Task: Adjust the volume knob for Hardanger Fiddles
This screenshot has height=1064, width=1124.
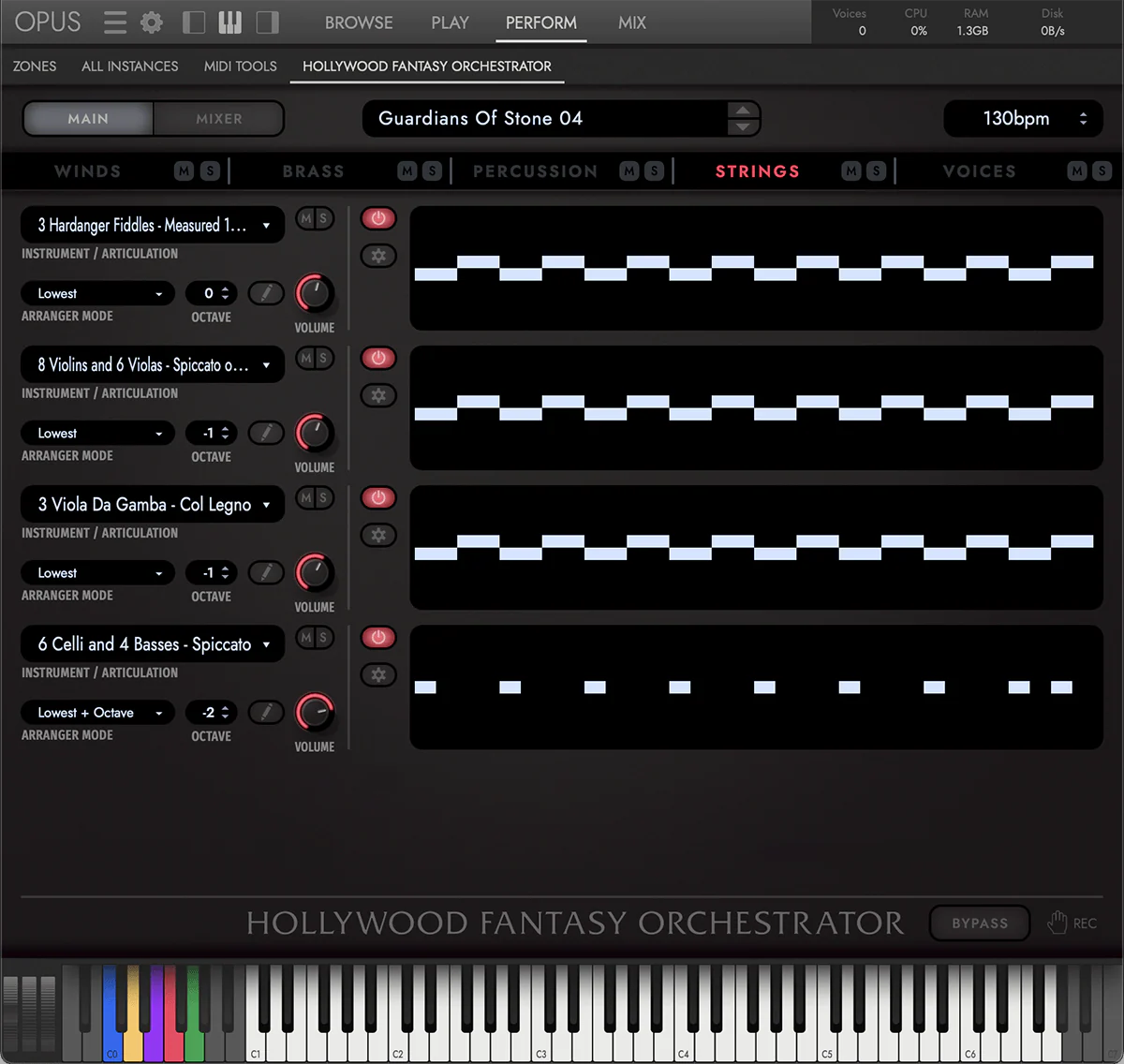Action: point(315,293)
